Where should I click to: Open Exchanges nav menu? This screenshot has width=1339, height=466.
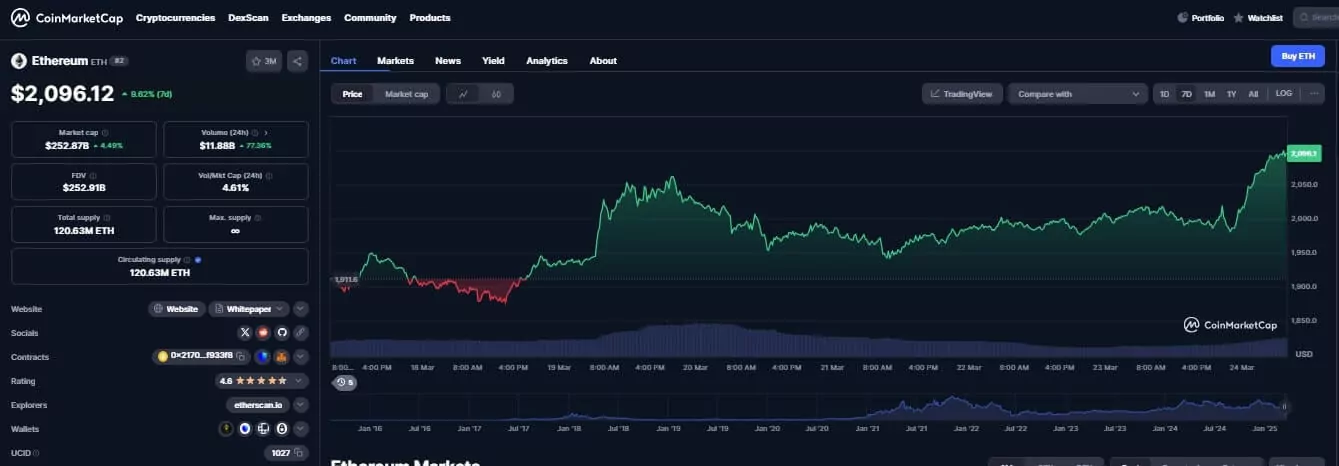click(x=306, y=18)
